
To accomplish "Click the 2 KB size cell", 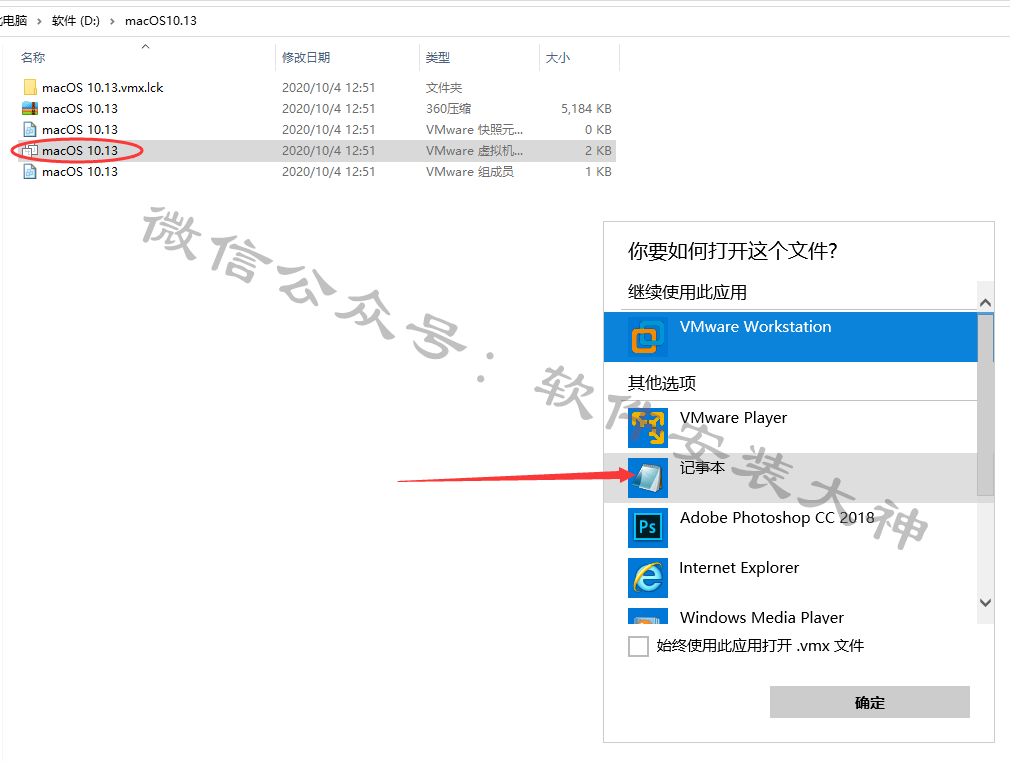I will point(598,150).
